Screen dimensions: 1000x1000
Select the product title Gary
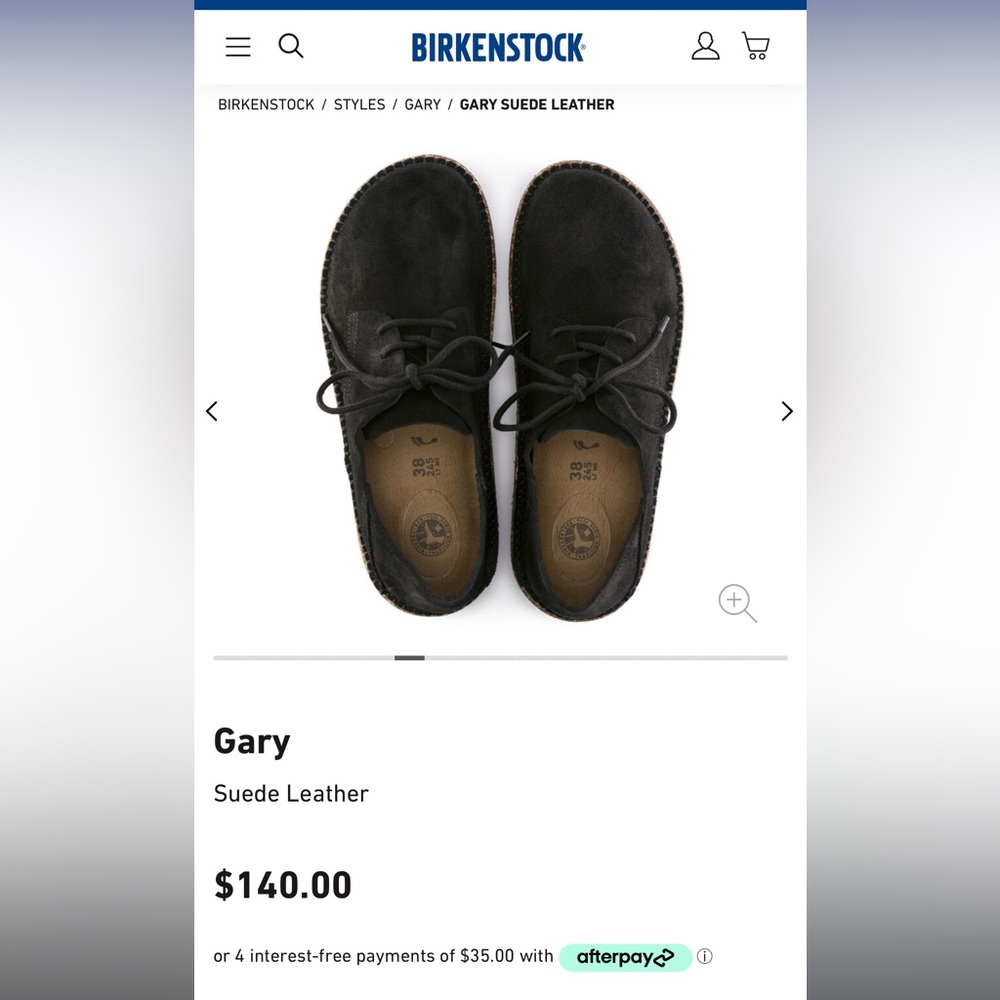point(251,741)
